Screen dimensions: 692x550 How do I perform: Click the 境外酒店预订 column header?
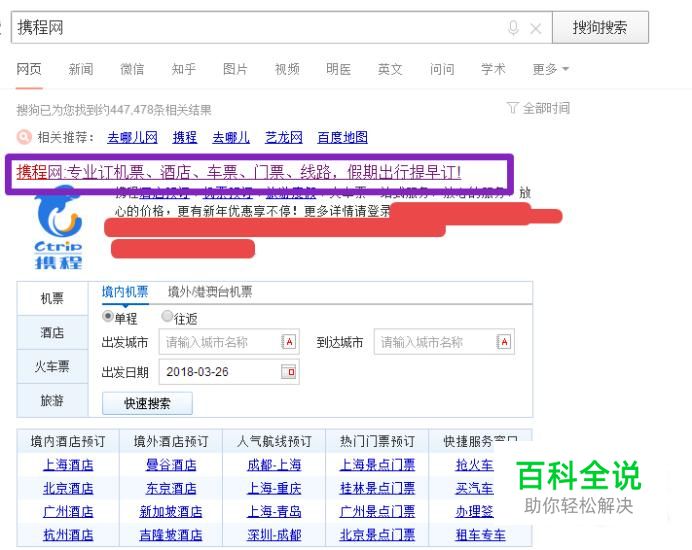tap(171, 441)
